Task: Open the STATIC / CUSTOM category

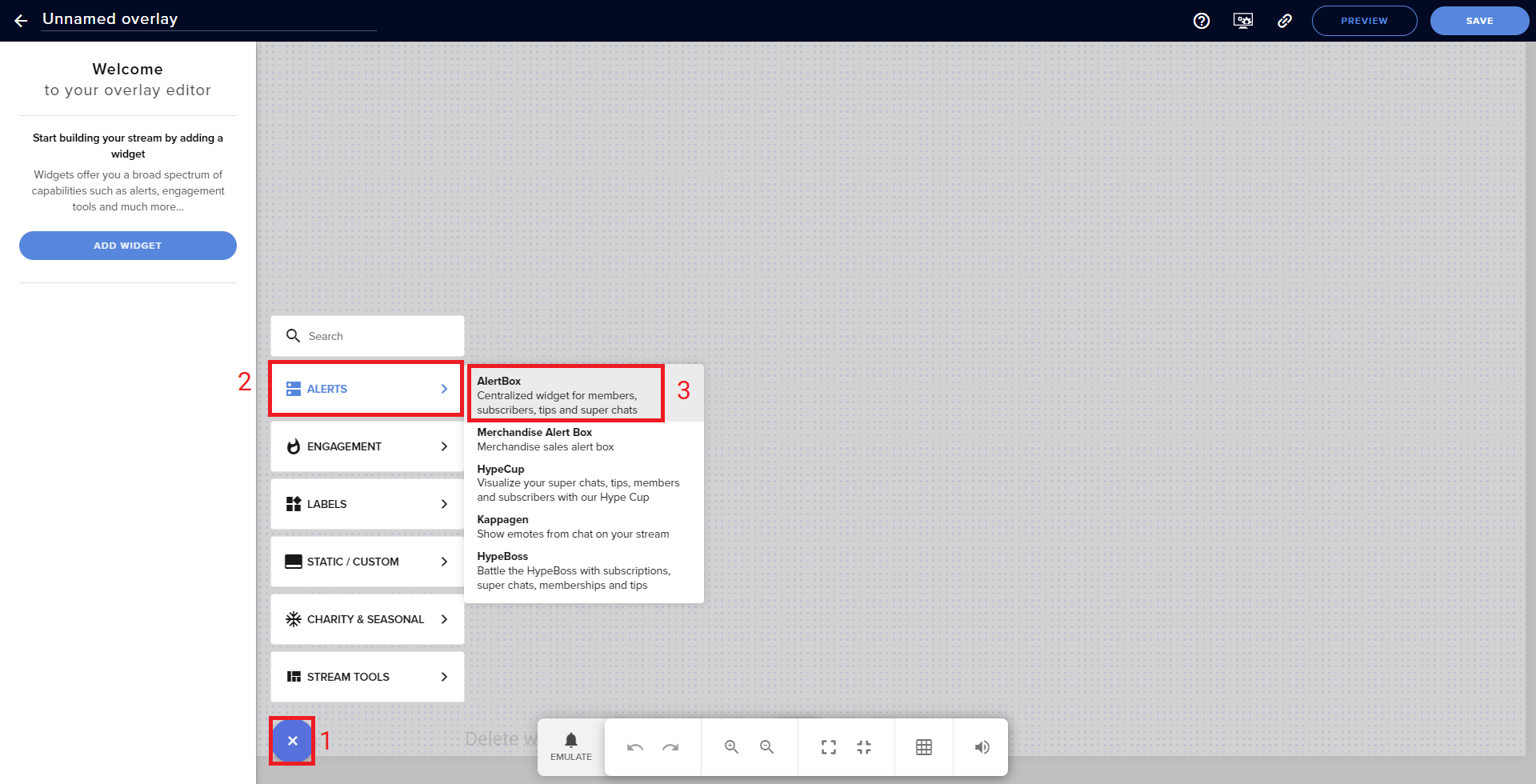Action: click(x=367, y=562)
